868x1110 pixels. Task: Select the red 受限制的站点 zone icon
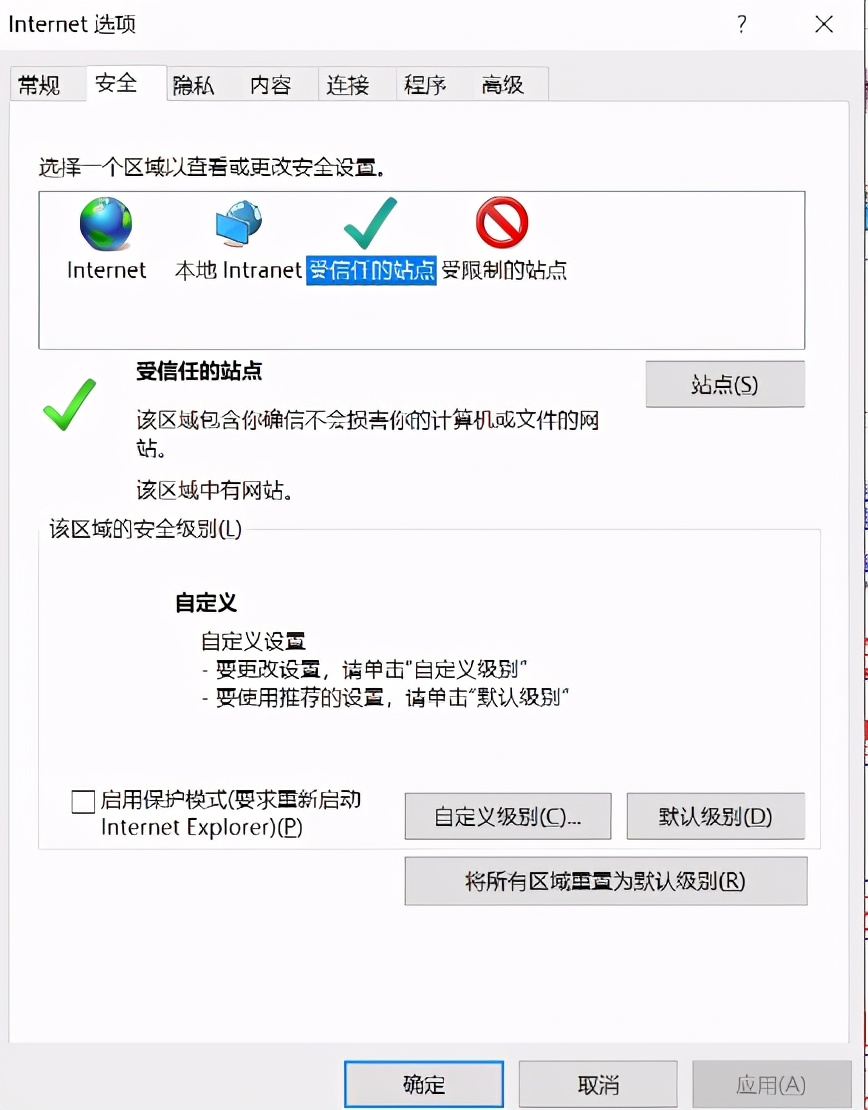point(502,223)
